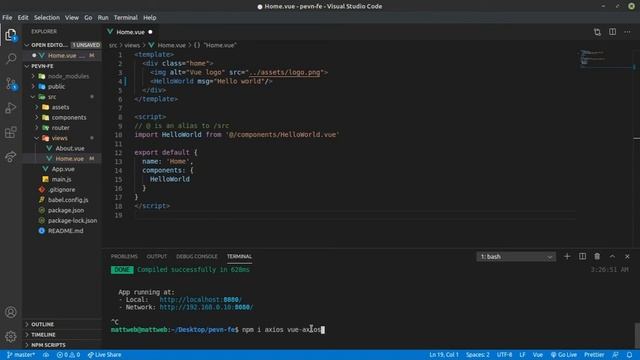Open notifications bell in status bar
This screenshot has height=360, width=640.
pos(629,355)
